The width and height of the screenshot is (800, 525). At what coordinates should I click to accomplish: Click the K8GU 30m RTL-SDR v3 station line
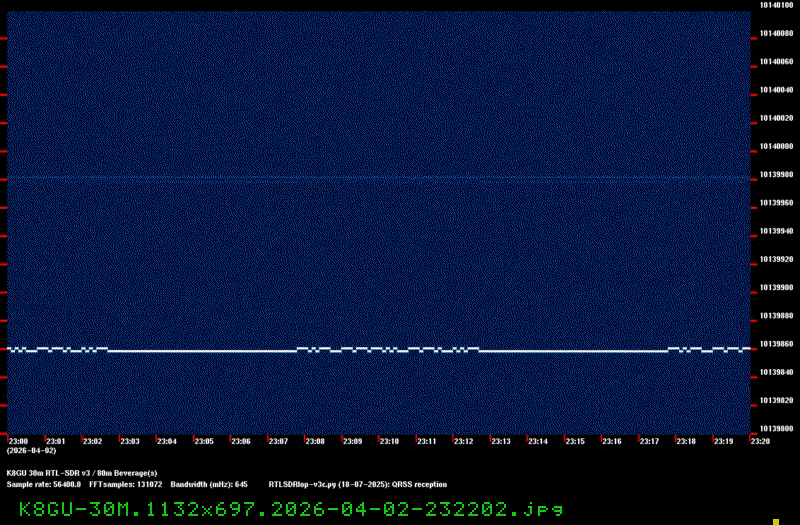(82, 473)
